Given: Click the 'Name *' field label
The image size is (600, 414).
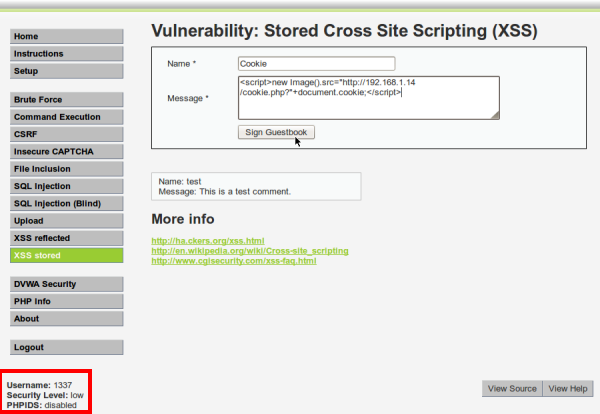Looking at the screenshot, I should 181,64.
